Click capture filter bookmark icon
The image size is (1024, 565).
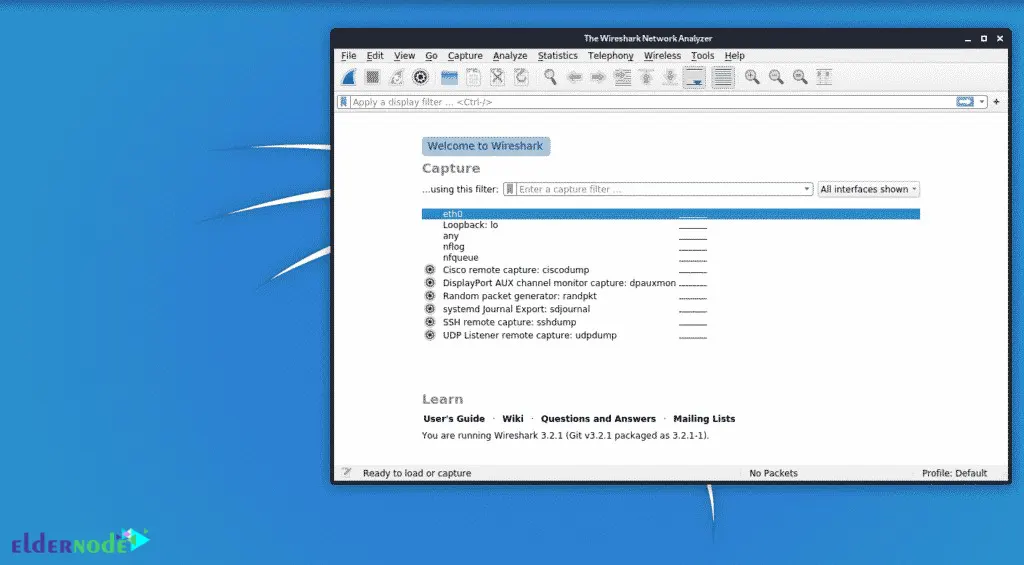[x=510, y=189]
